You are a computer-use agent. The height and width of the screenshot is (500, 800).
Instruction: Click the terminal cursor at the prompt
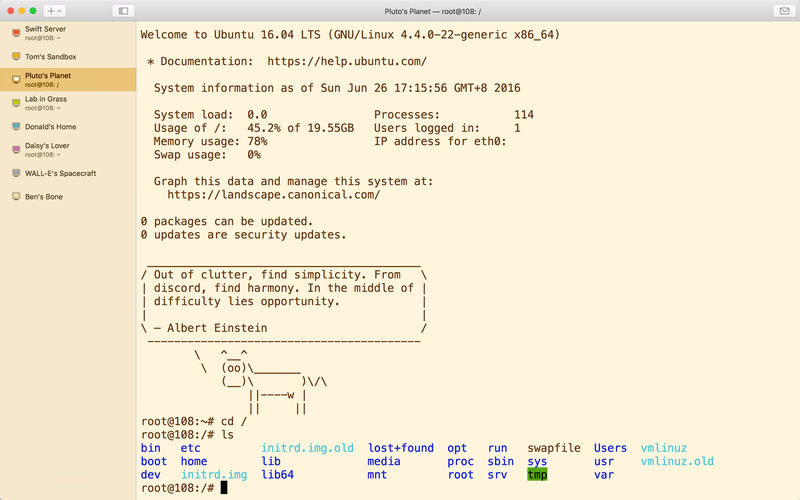click(x=223, y=488)
